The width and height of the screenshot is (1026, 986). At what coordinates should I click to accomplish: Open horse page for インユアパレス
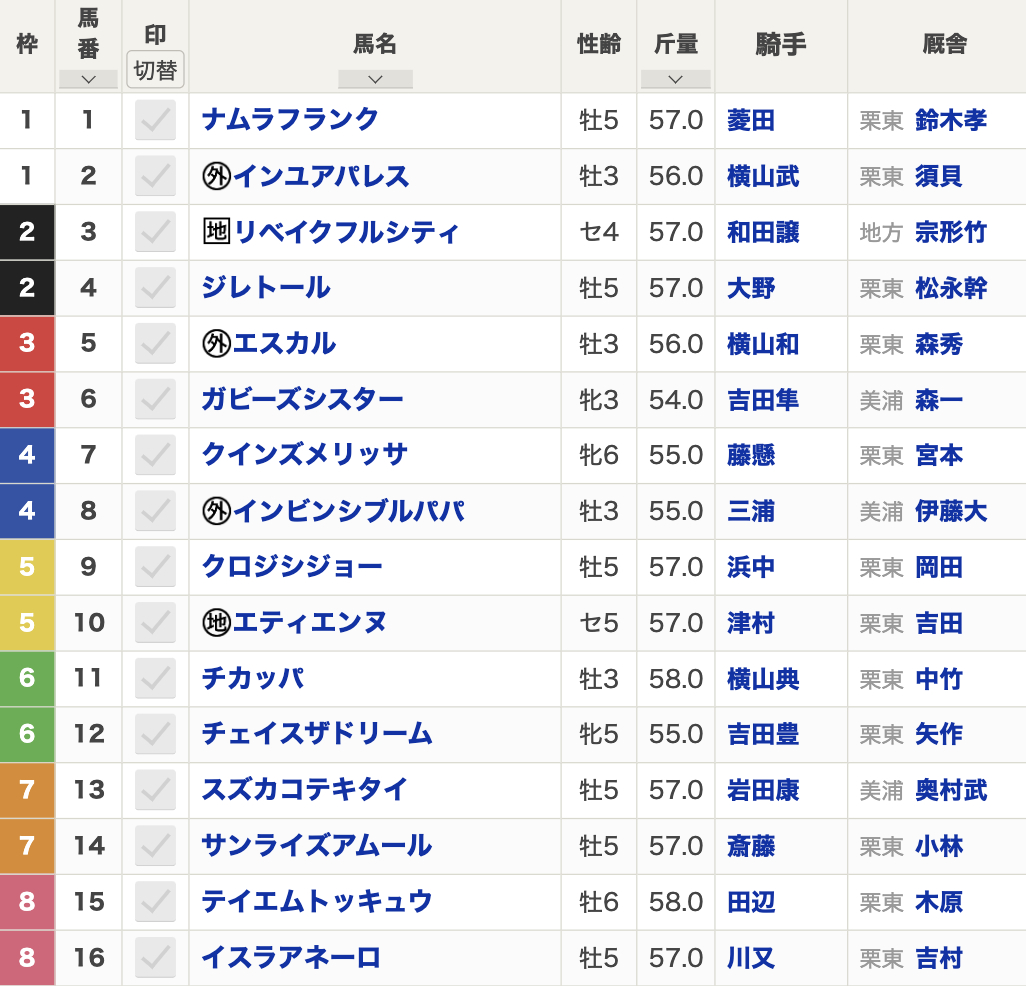(321, 176)
